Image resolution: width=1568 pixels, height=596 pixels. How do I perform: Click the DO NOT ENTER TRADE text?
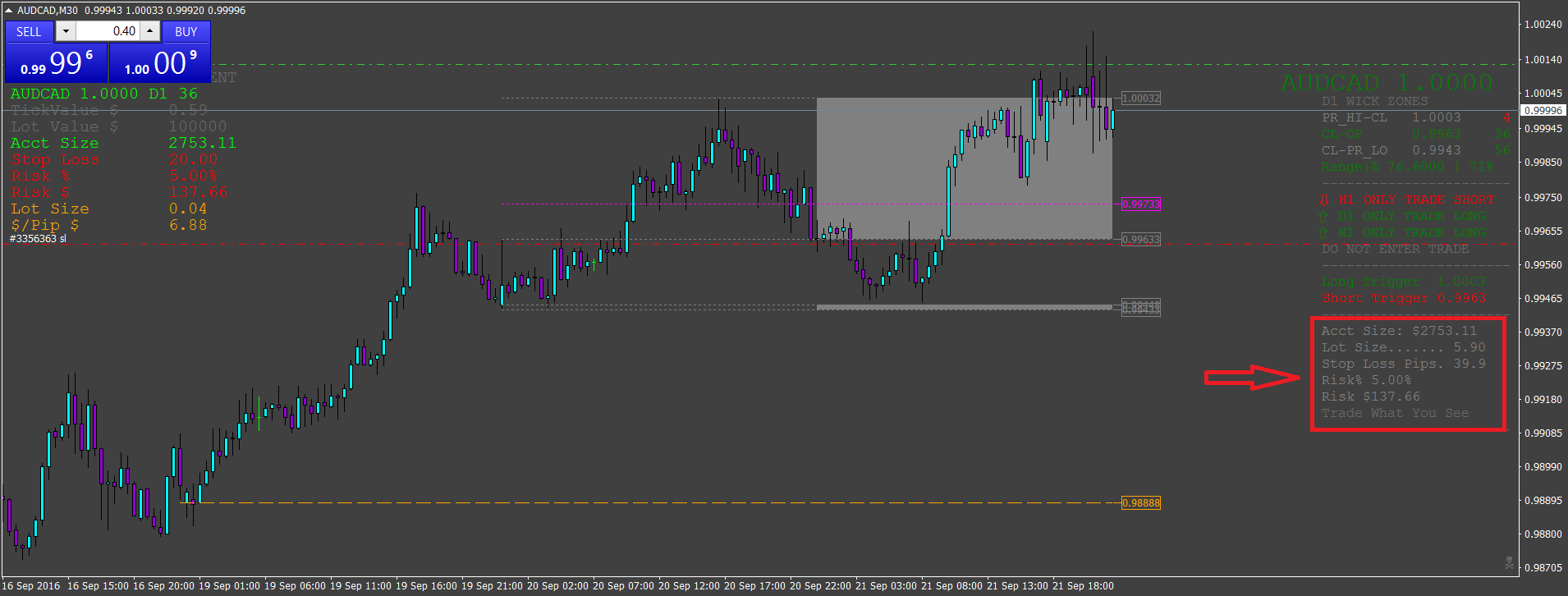(1396, 249)
